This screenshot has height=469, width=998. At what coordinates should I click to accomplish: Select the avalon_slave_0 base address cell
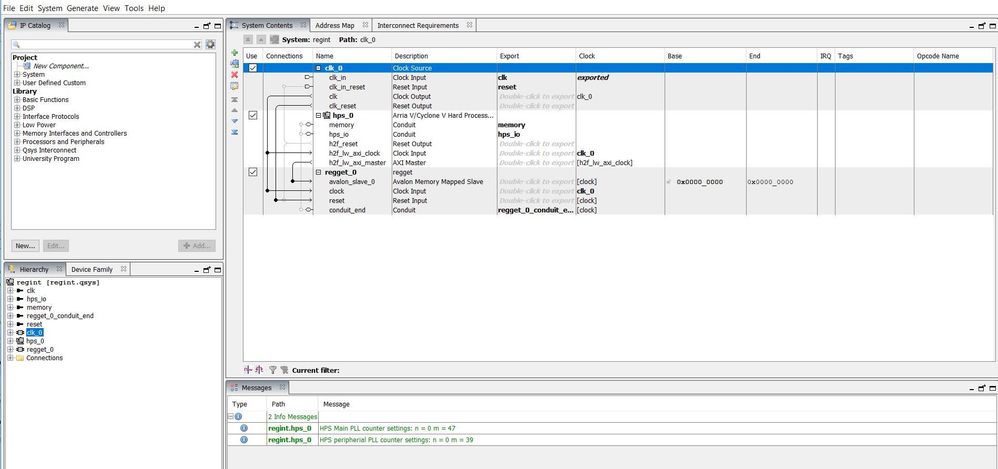pyautogui.click(x=704, y=182)
